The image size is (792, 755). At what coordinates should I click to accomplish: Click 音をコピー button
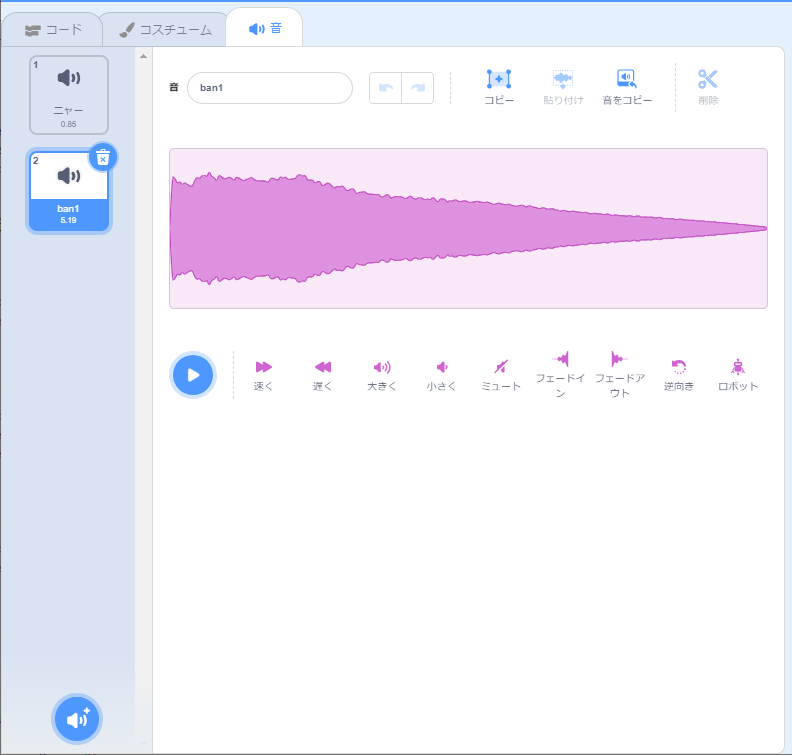(x=627, y=87)
